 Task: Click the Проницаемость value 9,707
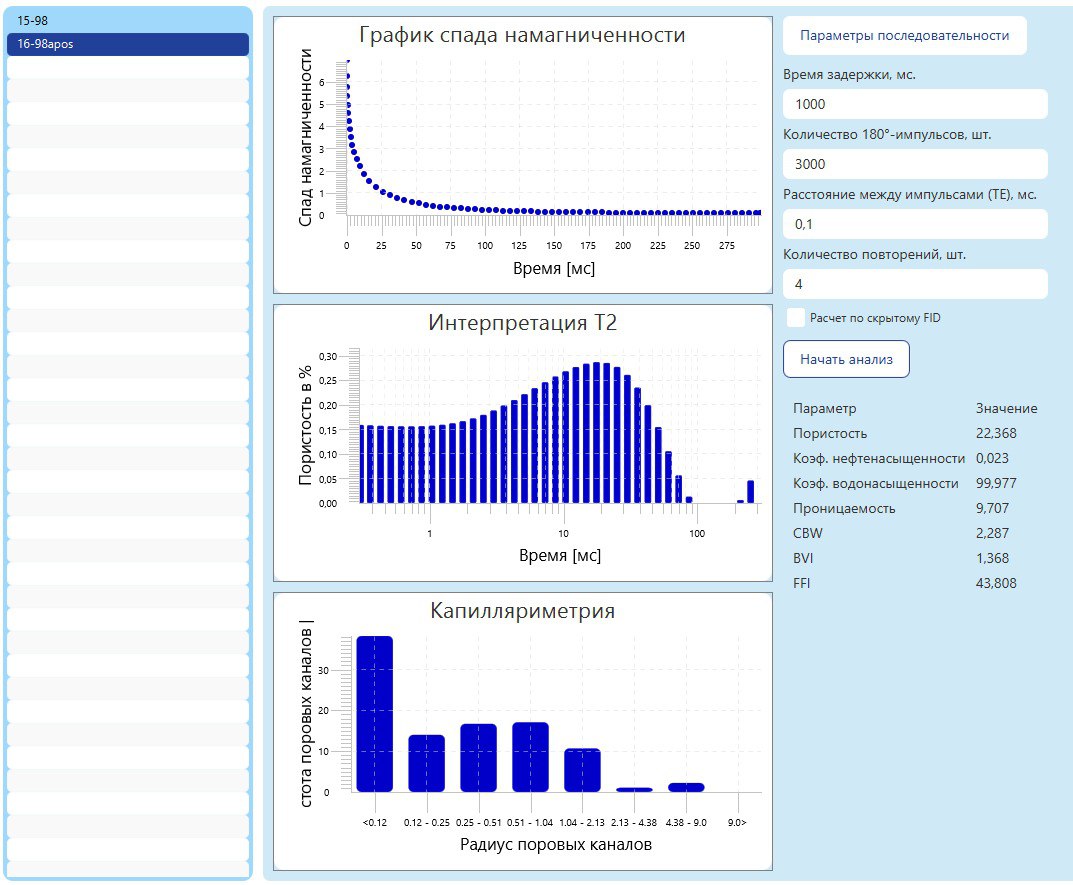coord(992,509)
